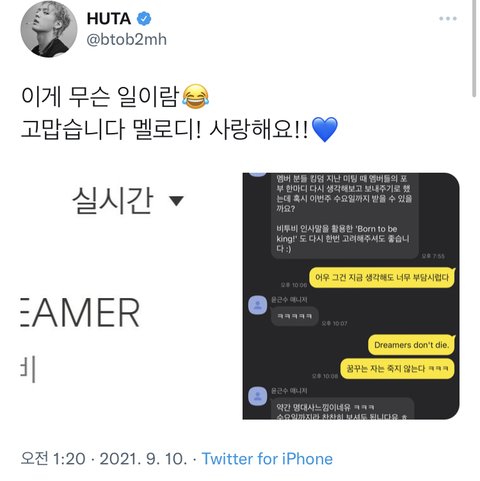Viewport: 480px width, 481px height.
Task: Open the left trending screenshot image
Action: [128, 296]
